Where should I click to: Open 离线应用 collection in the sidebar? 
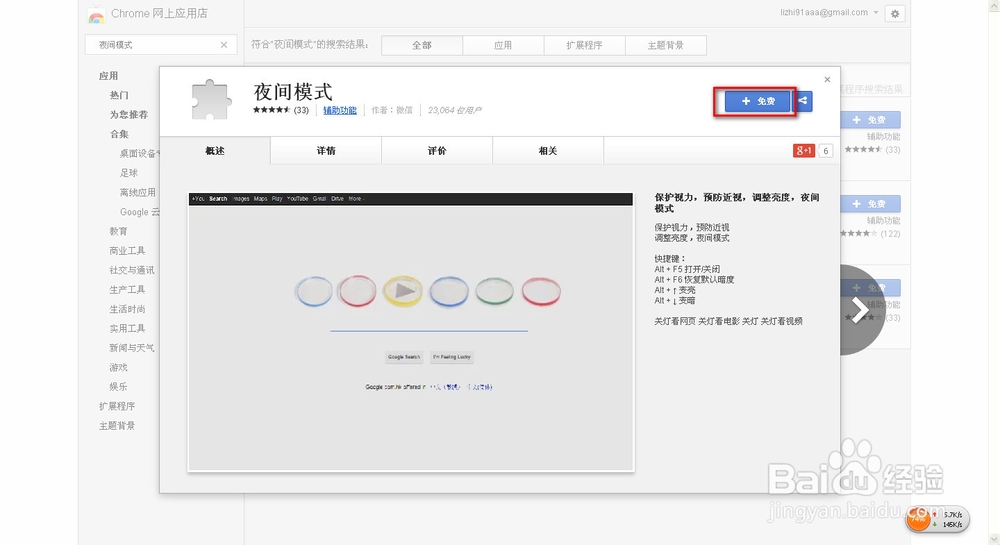tap(137, 193)
